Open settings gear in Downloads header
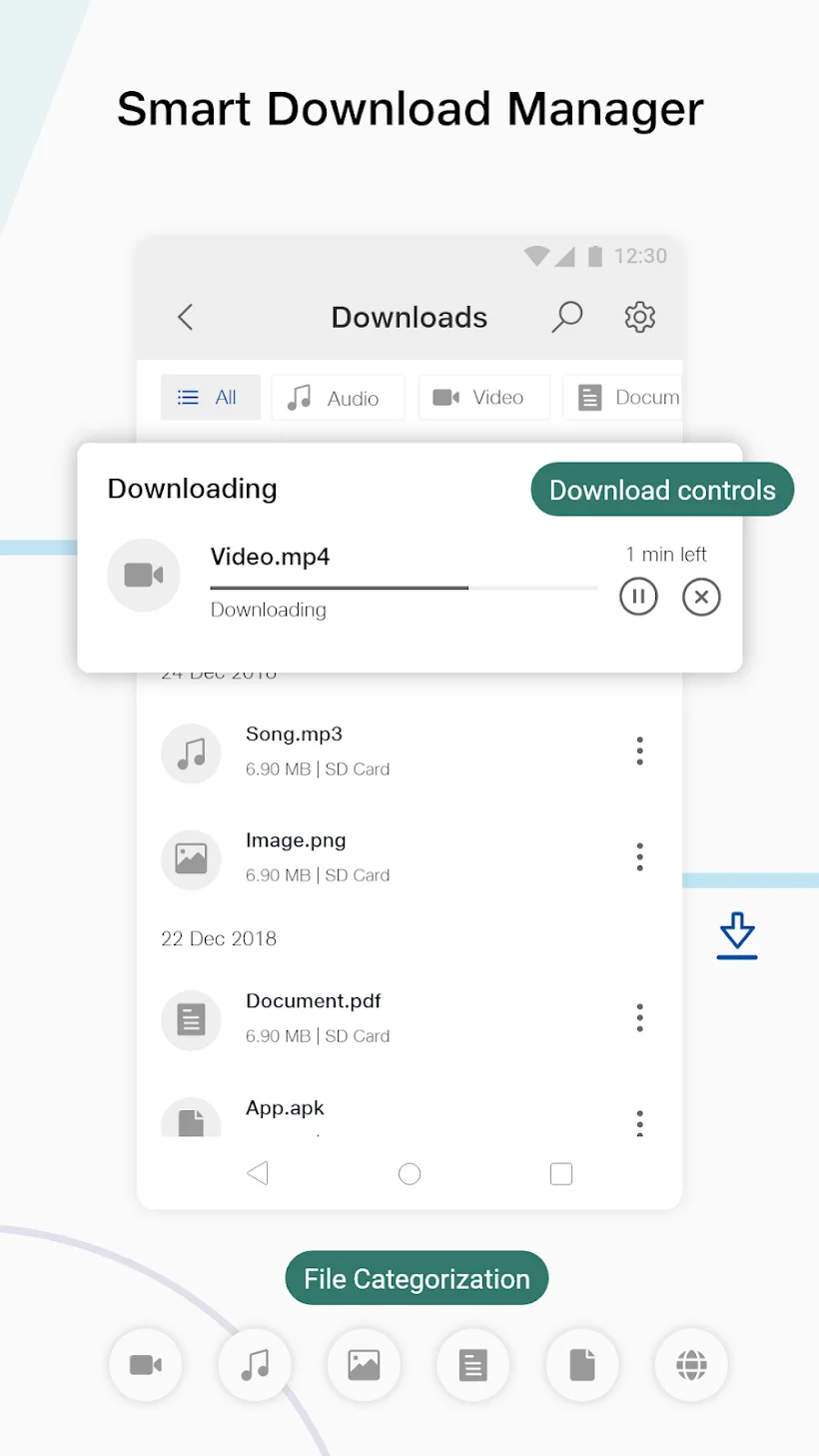The image size is (819, 1456). [640, 317]
